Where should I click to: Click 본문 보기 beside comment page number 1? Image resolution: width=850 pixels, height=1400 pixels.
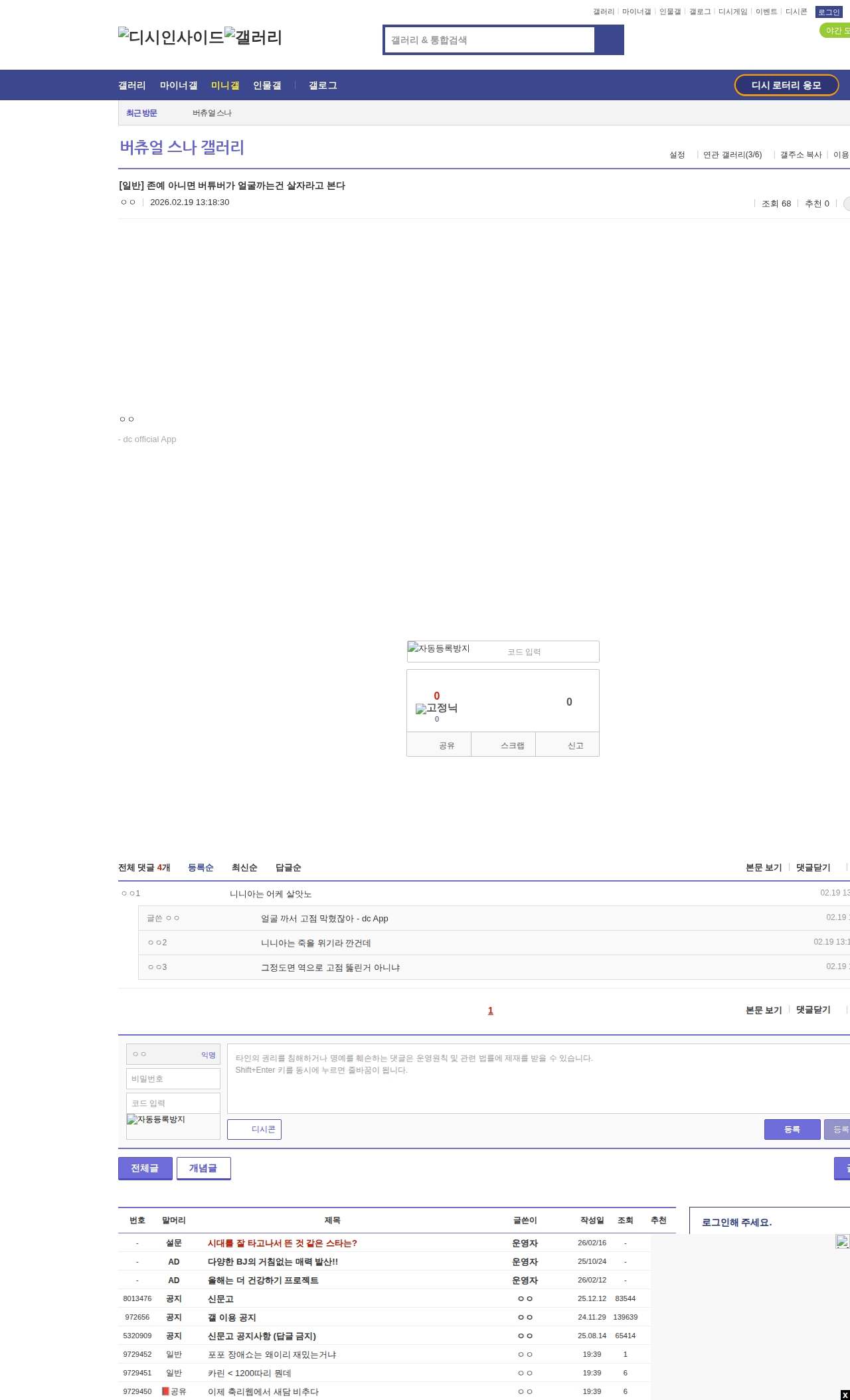[764, 1010]
